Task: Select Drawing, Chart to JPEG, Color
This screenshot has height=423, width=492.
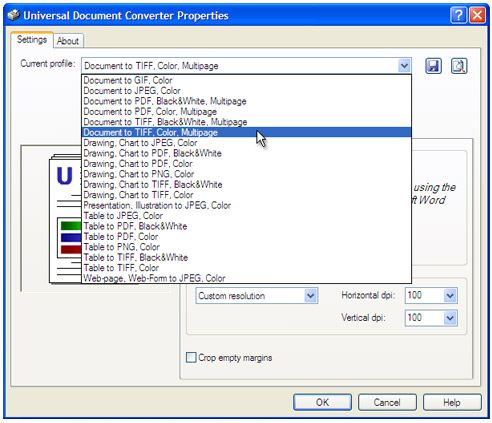Action: (246, 143)
